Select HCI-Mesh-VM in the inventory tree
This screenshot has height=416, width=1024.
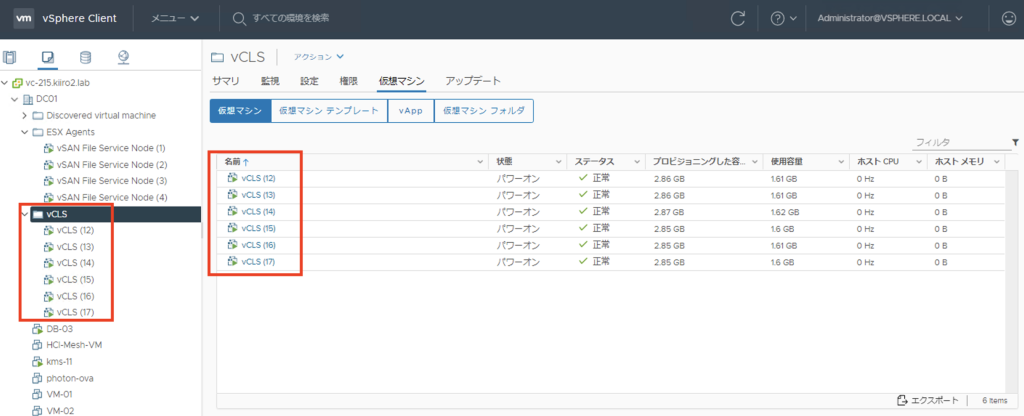(74, 345)
